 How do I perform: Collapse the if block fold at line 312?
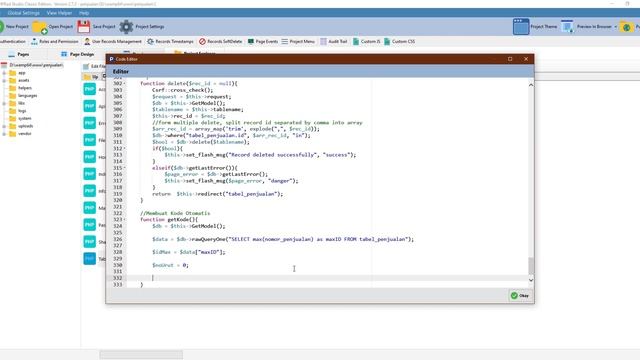125,148
